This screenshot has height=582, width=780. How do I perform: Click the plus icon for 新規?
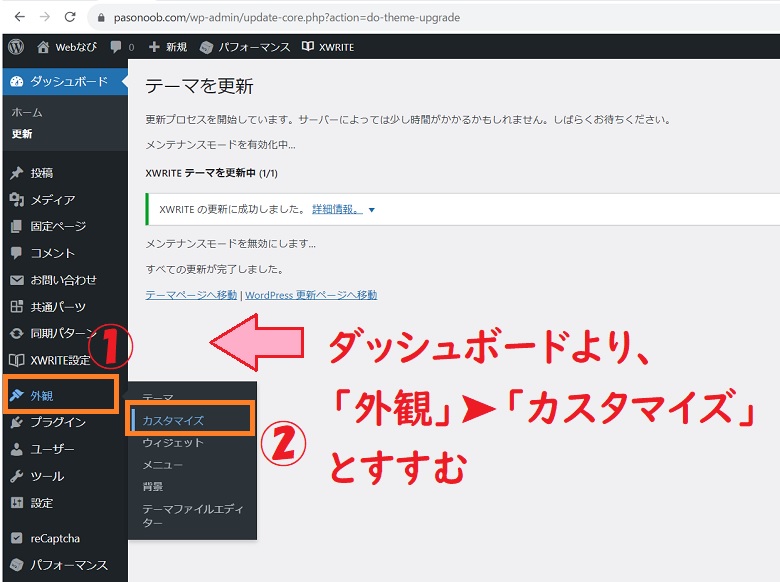[x=154, y=47]
